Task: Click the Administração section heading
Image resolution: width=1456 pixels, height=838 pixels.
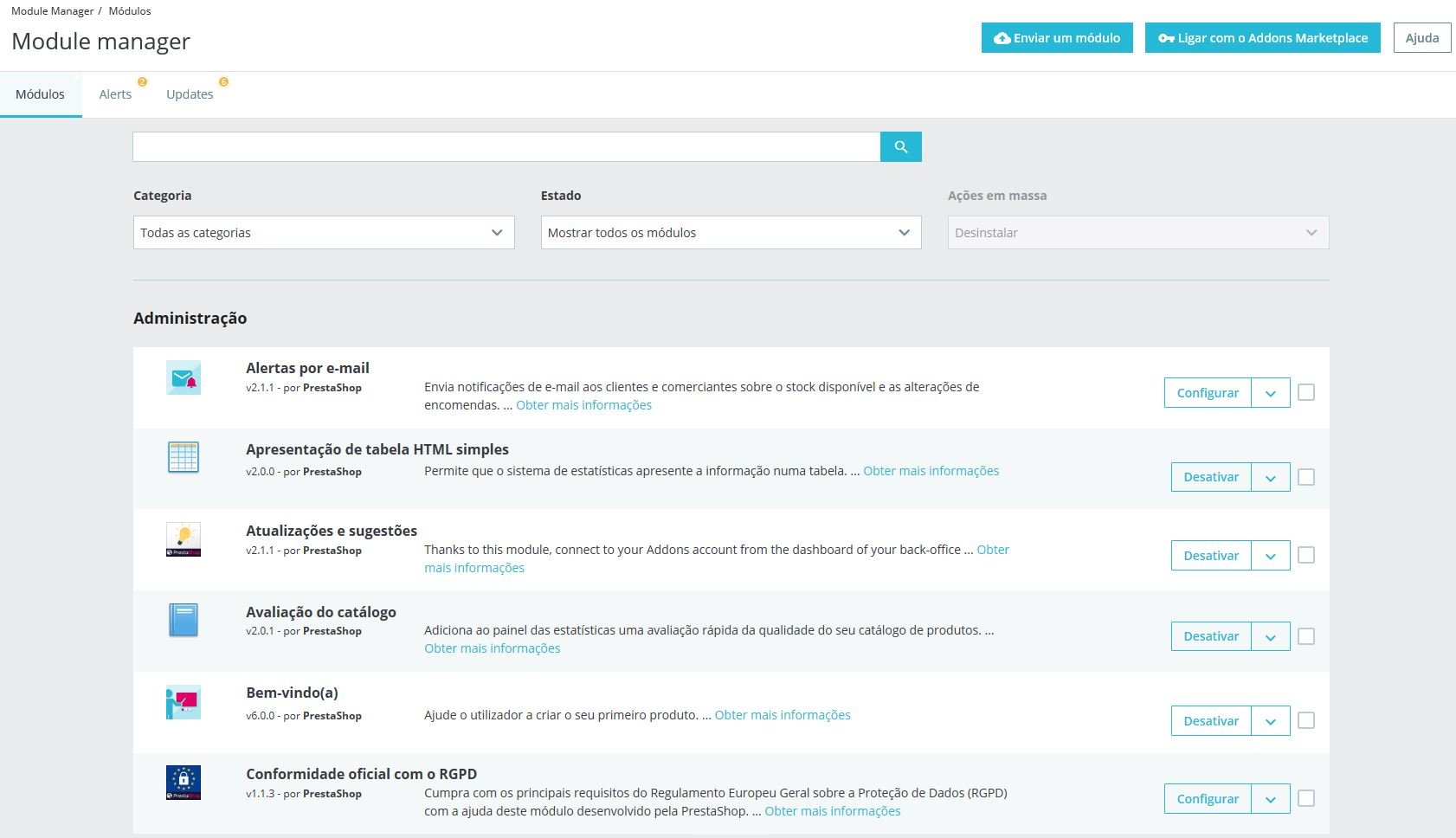Action: pos(190,319)
